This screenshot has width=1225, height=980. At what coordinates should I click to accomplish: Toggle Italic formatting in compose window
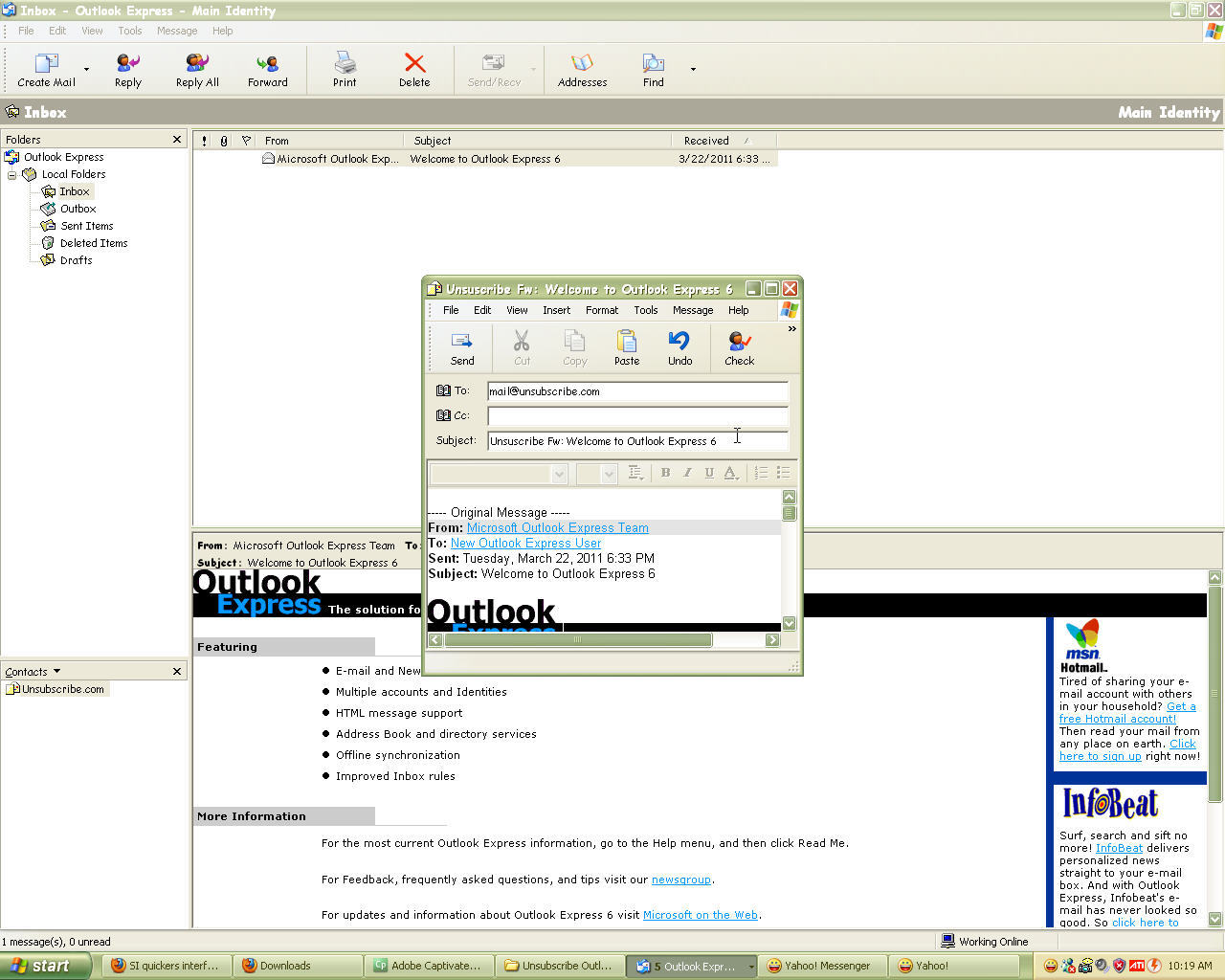(x=687, y=473)
